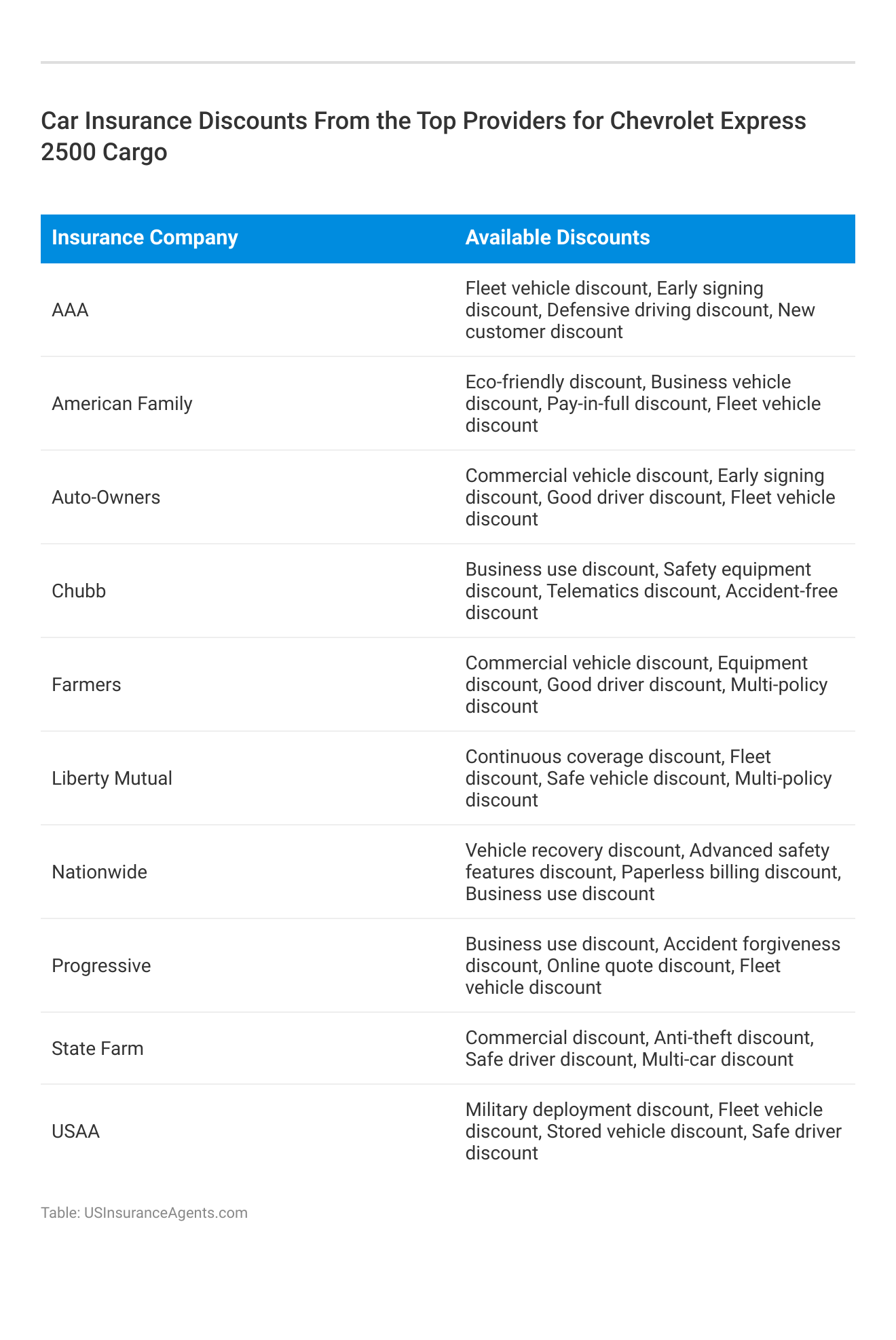Select the Chubb row label
This screenshot has height=1340, width=896.
pyautogui.click(x=79, y=591)
